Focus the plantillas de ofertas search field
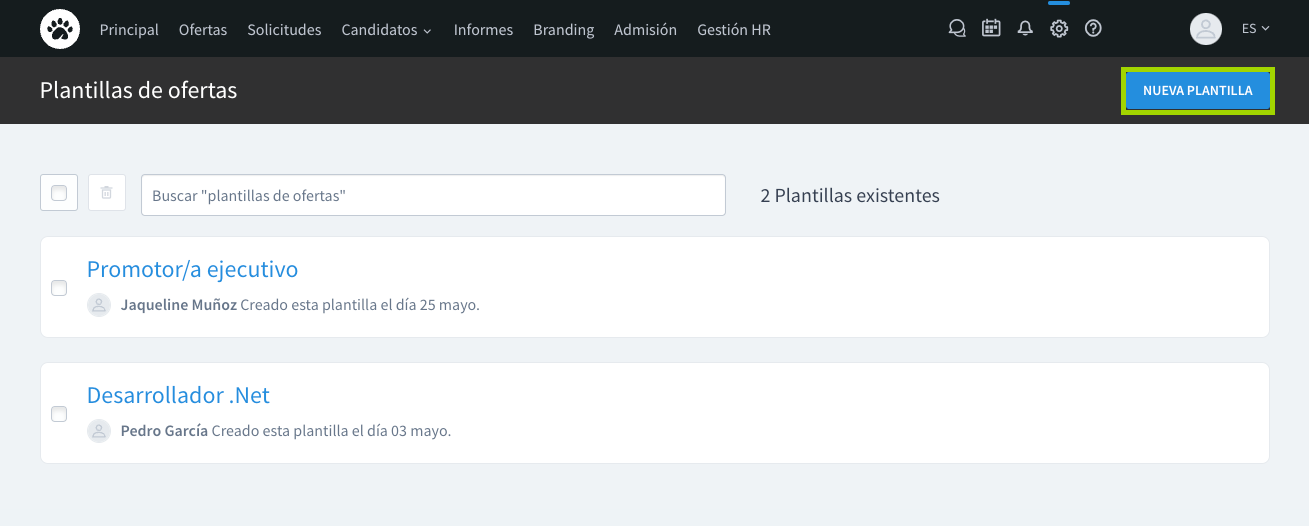Screen dimensions: 1309x526 (x=433, y=195)
